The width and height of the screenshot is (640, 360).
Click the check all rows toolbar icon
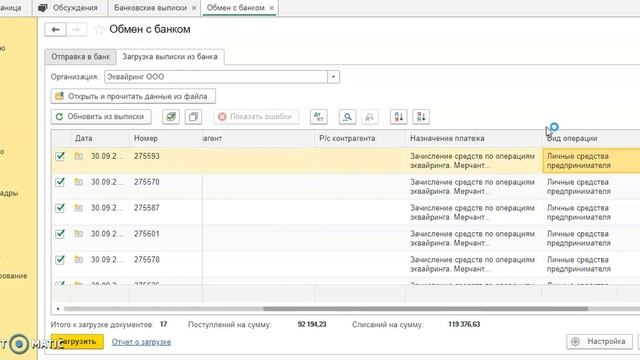[x=171, y=117]
